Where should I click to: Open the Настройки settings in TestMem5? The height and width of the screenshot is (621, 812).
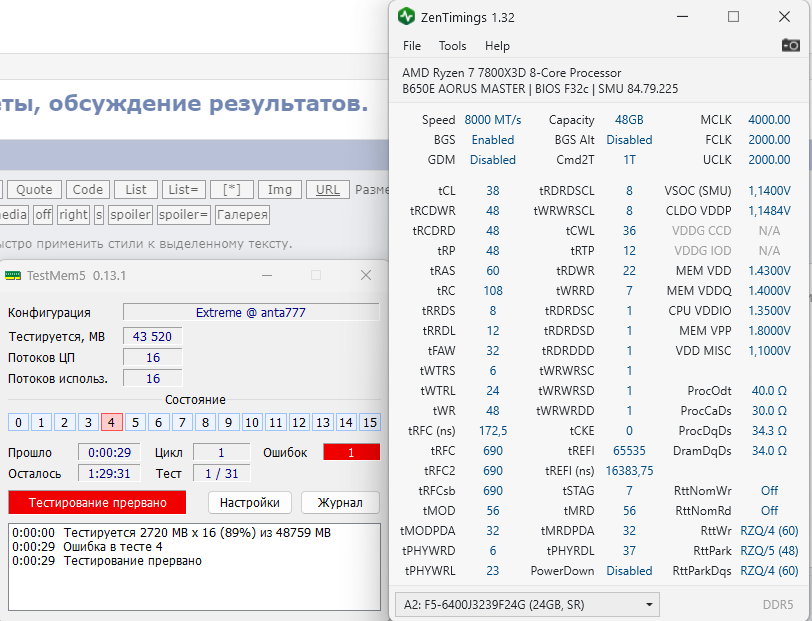(x=250, y=502)
